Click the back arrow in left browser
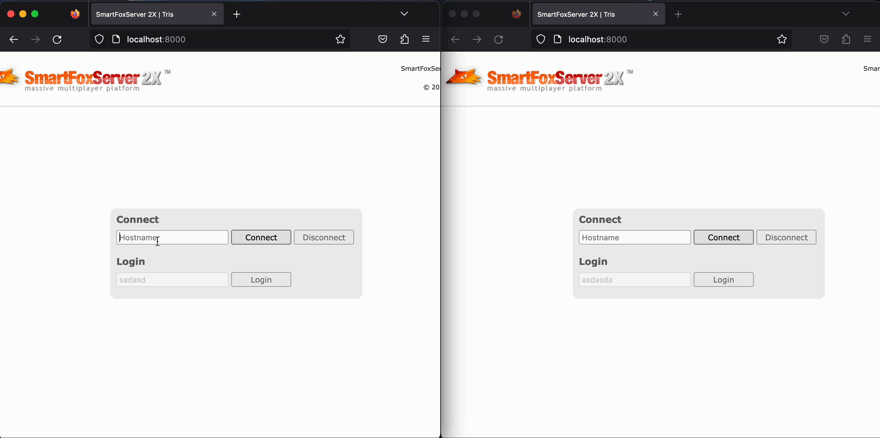The image size is (880, 438). (14, 39)
